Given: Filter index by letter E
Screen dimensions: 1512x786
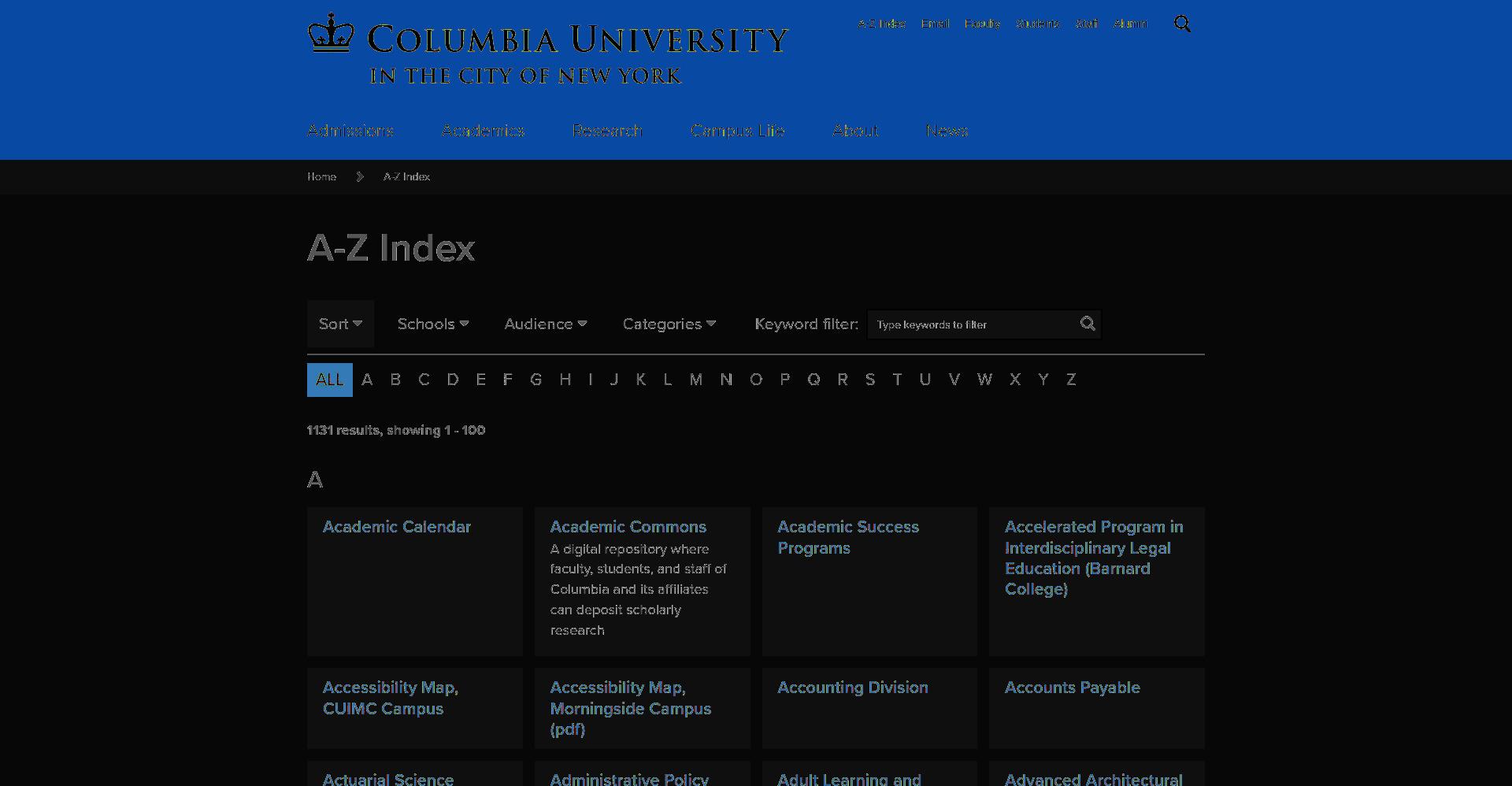Looking at the screenshot, I should 480,380.
